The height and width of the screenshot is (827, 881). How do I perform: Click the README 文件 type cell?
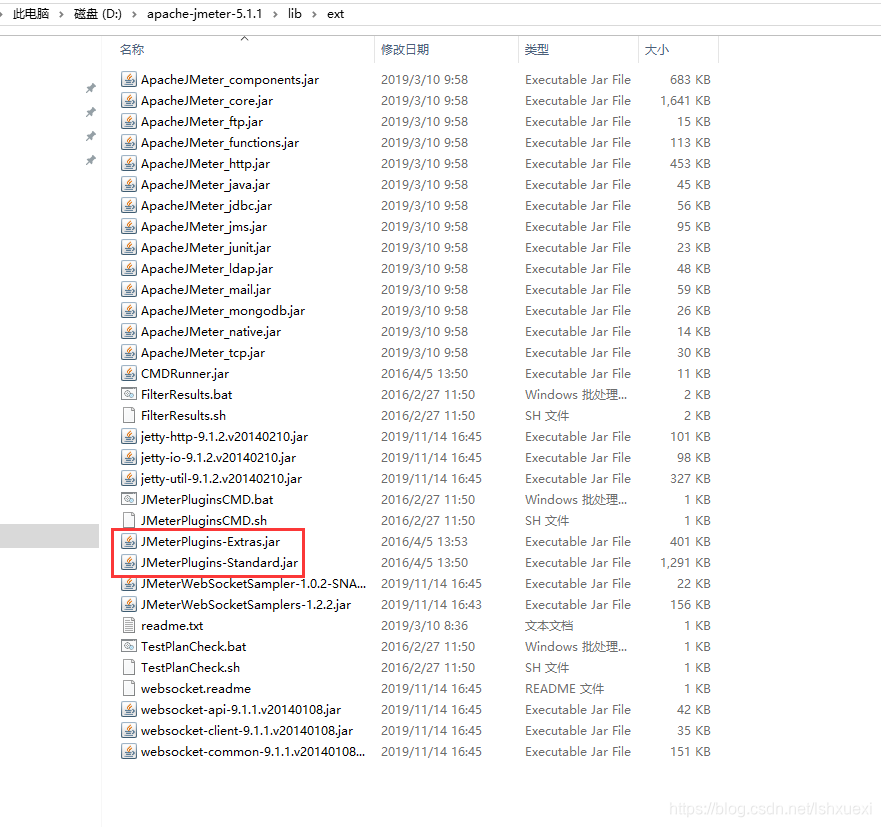564,688
